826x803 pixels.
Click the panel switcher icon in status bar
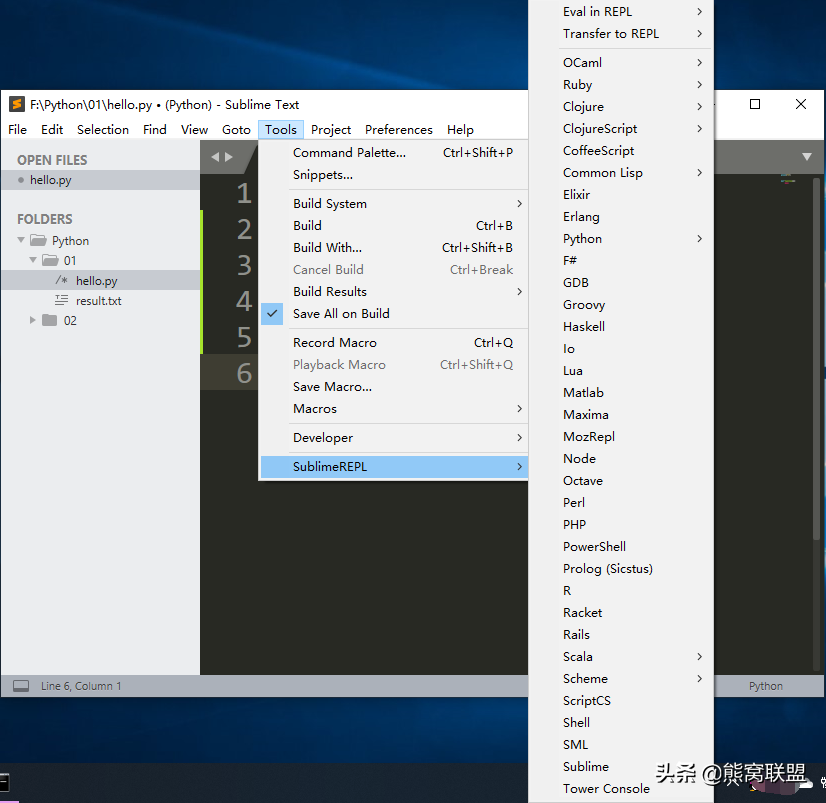point(21,686)
